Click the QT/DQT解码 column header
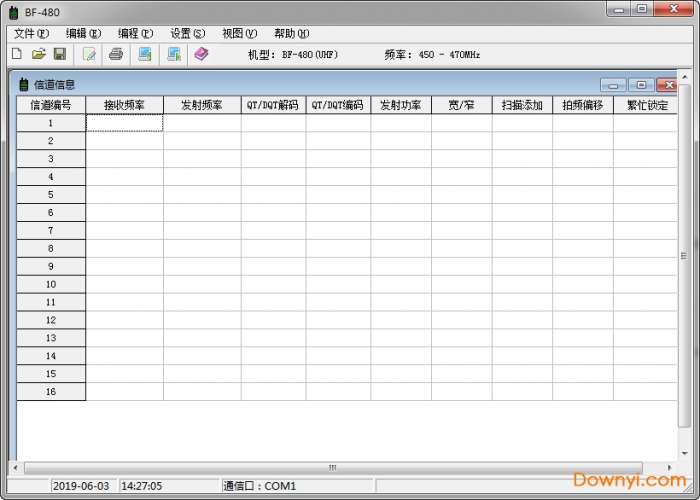Viewport: 700px width, 500px height. tap(273, 105)
